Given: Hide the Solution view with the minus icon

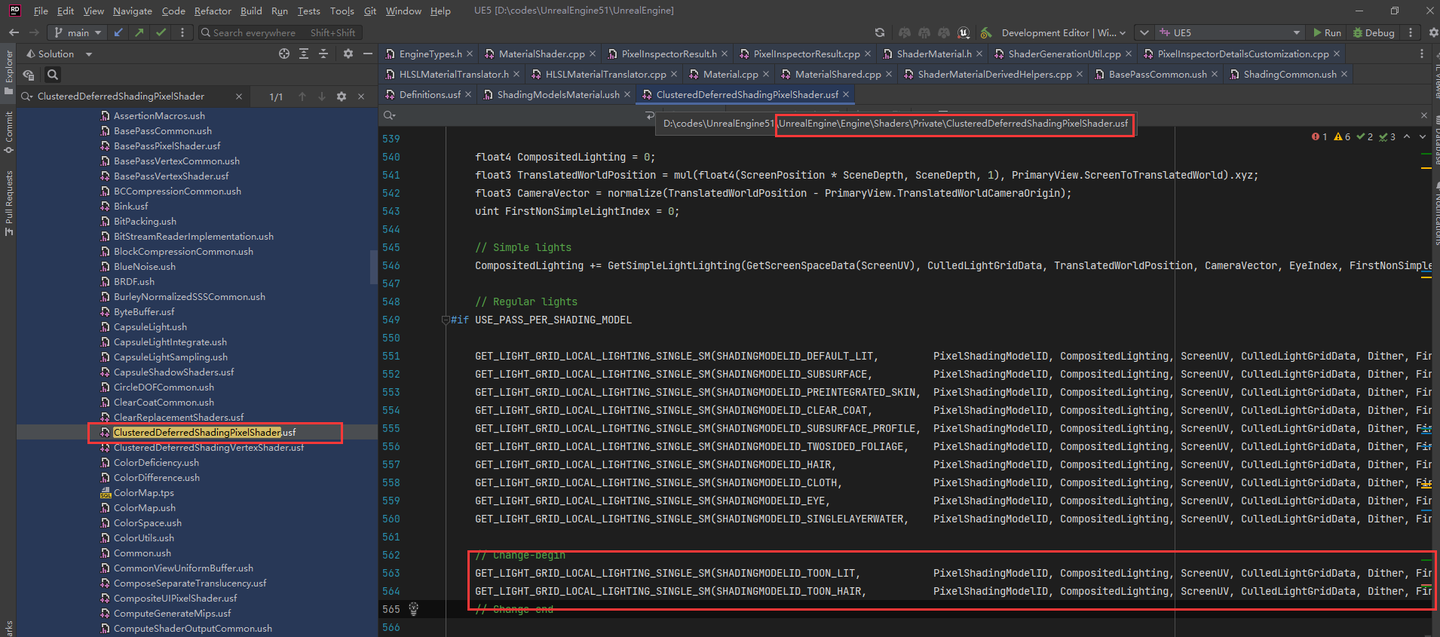Looking at the screenshot, I should click(367, 54).
